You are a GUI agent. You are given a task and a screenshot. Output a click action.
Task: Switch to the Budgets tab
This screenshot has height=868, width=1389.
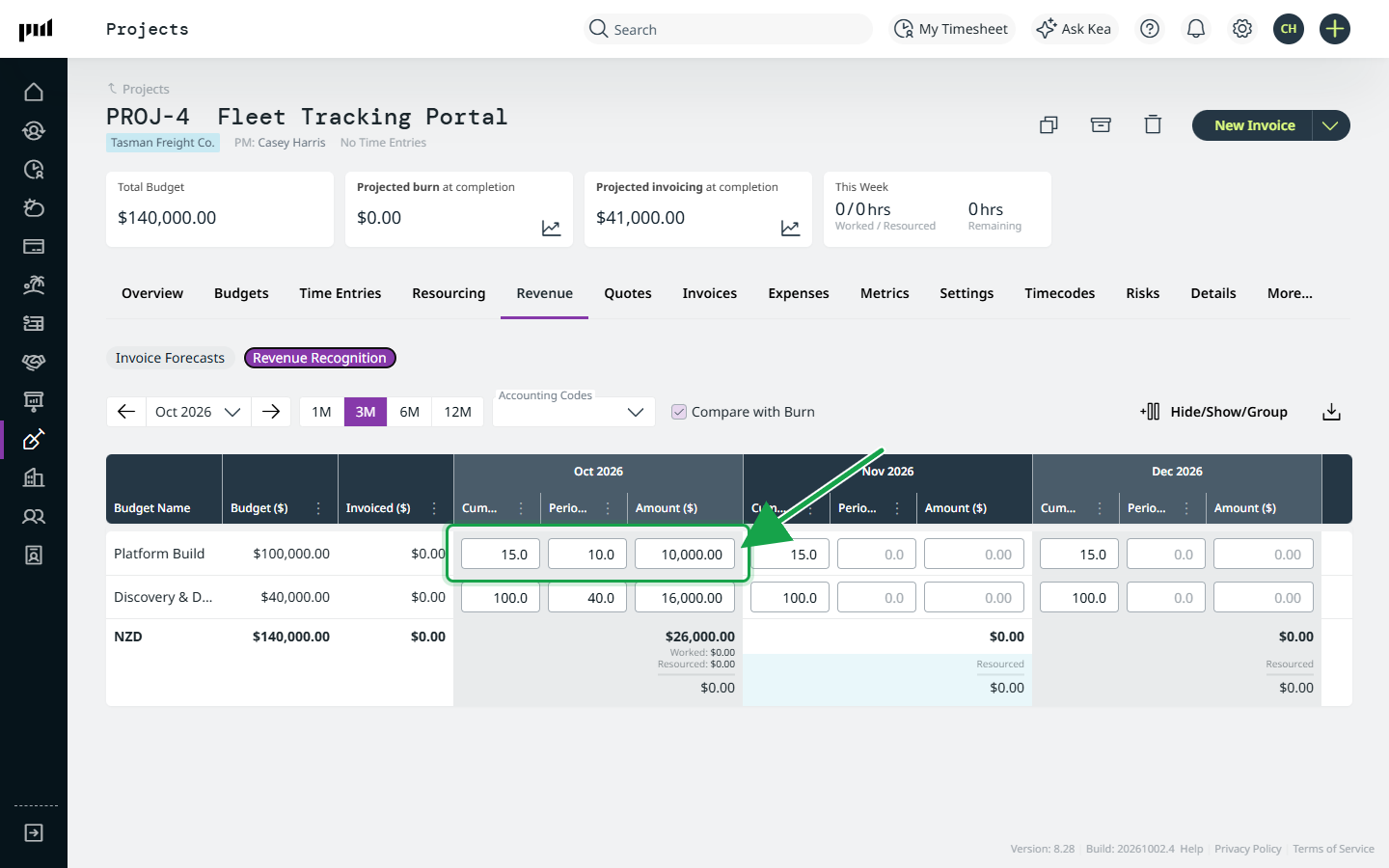coord(241,293)
